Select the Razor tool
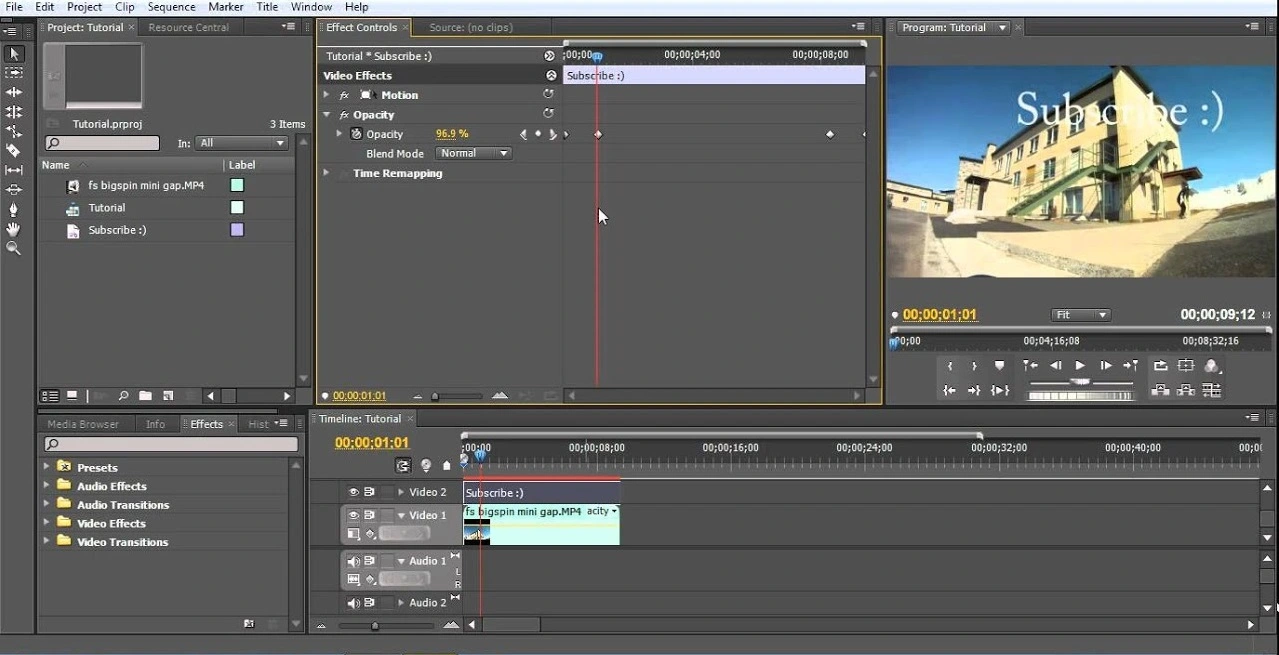The width and height of the screenshot is (1279, 655). 14,151
